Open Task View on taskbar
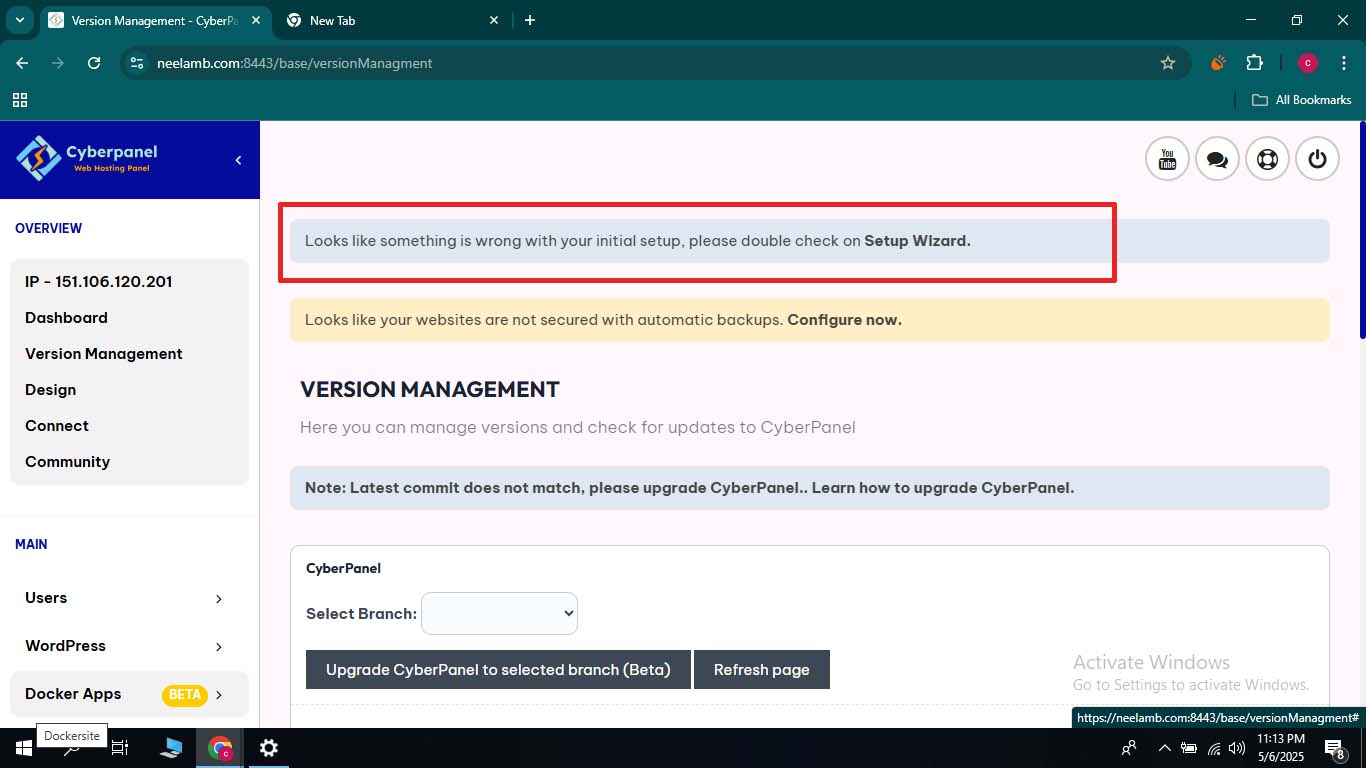Viewport: 1366px width, 768px height. coord(120,748)
